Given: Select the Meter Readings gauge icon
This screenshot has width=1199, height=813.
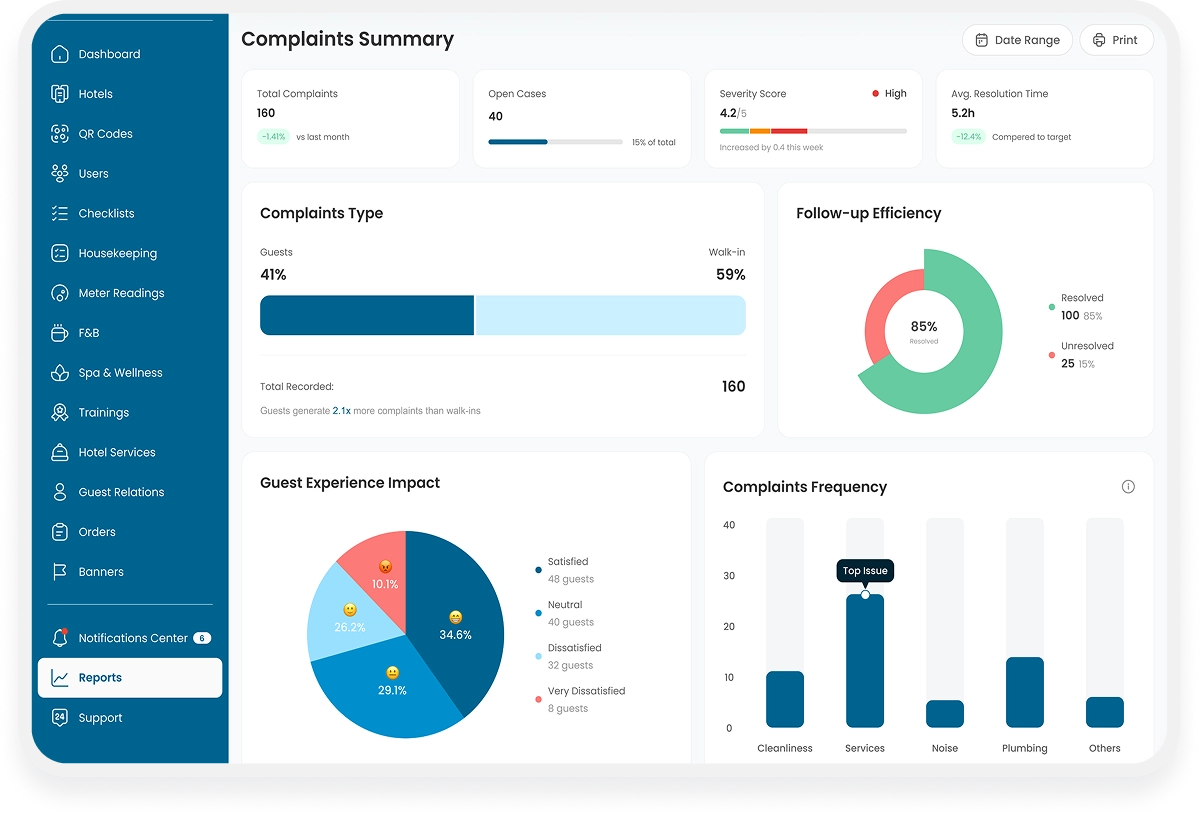Looking at the screenshot, I should pos(60,293).
